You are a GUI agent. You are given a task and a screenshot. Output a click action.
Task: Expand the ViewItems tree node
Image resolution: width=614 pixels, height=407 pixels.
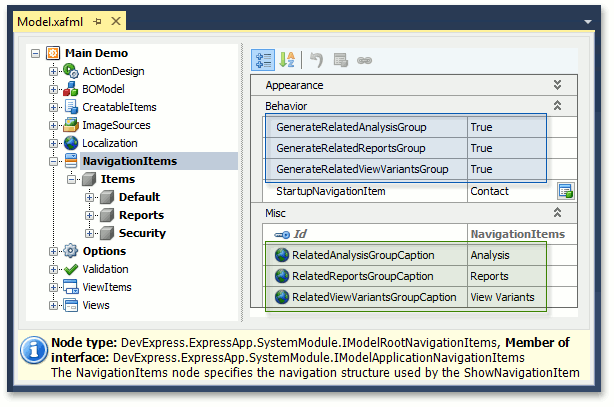(53, 288)
